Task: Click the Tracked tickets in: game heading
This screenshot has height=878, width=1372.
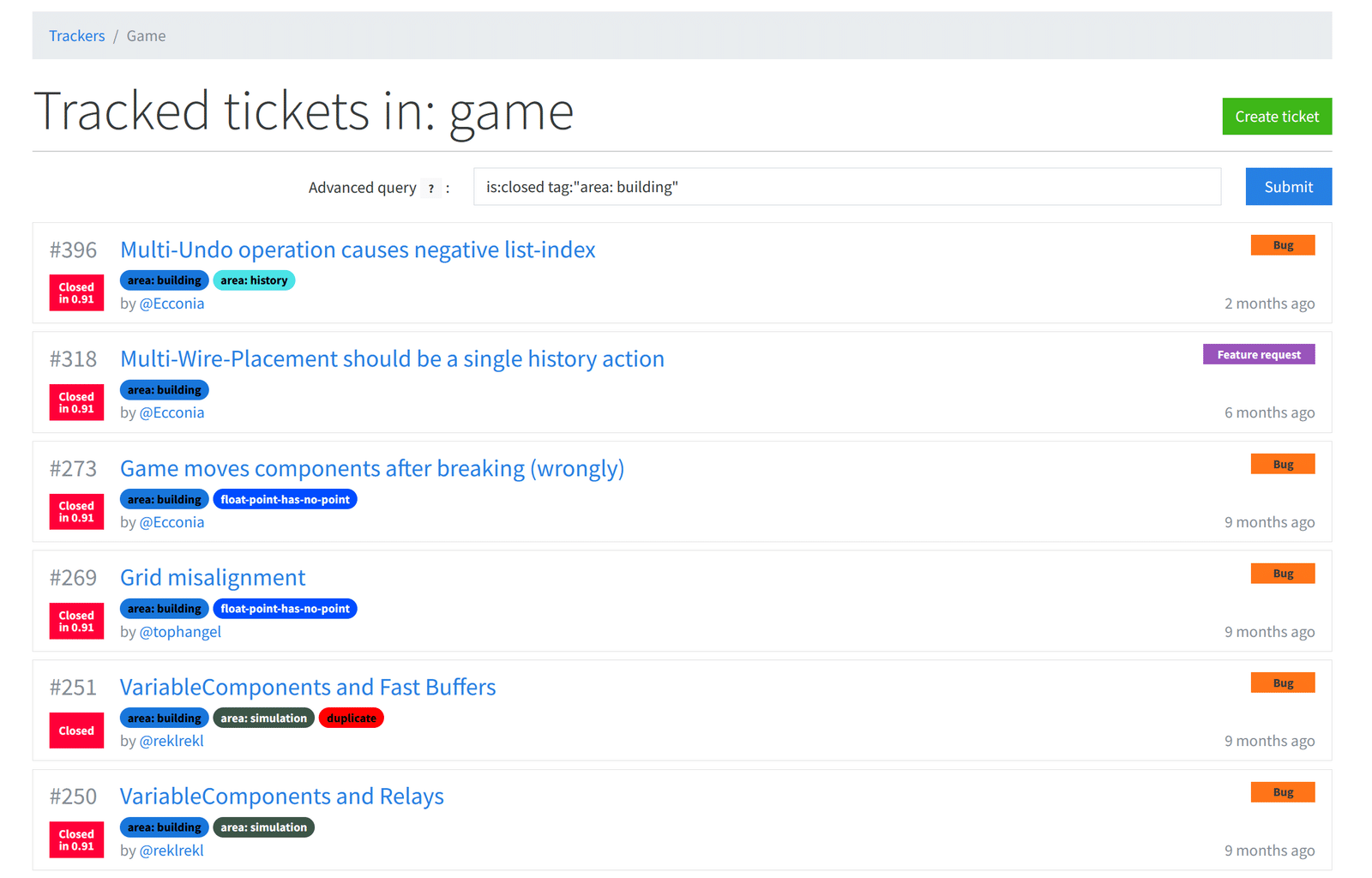Action: point(304,111)
